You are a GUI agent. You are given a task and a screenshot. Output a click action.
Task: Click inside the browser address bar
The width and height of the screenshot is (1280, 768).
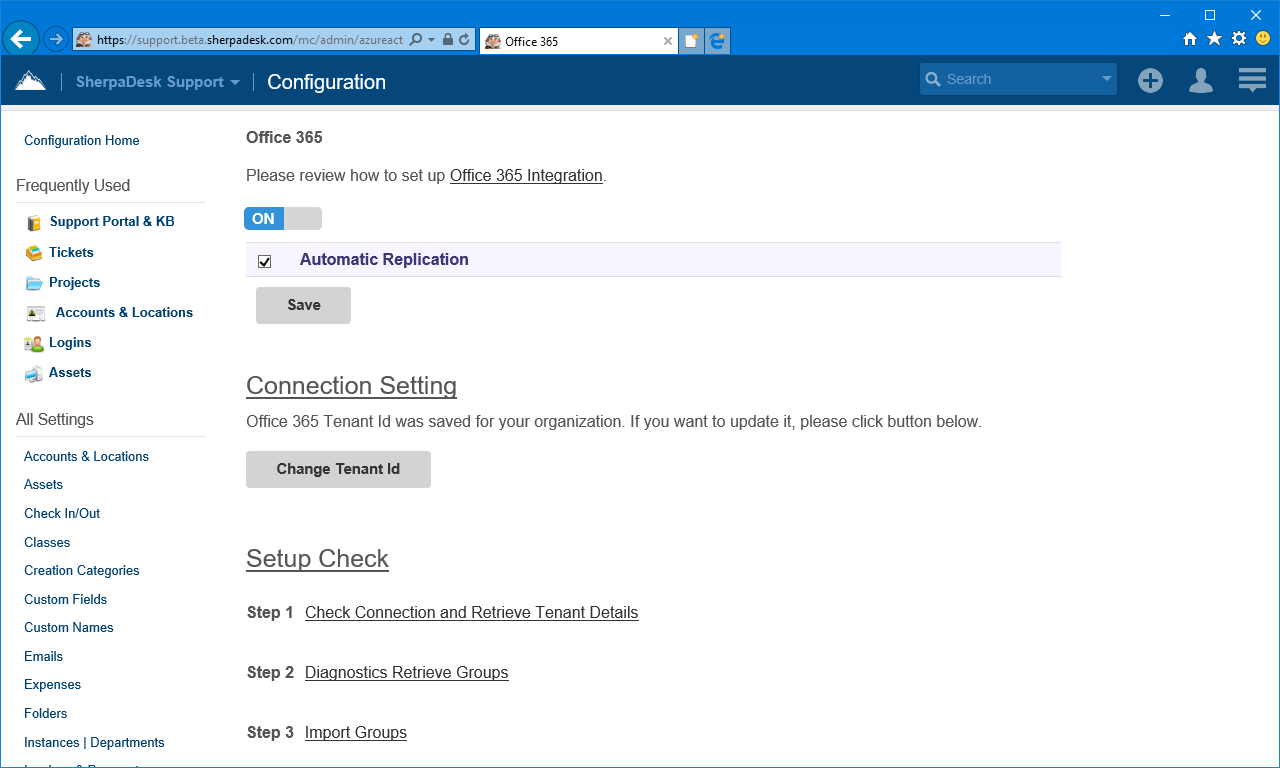[250, 39]
